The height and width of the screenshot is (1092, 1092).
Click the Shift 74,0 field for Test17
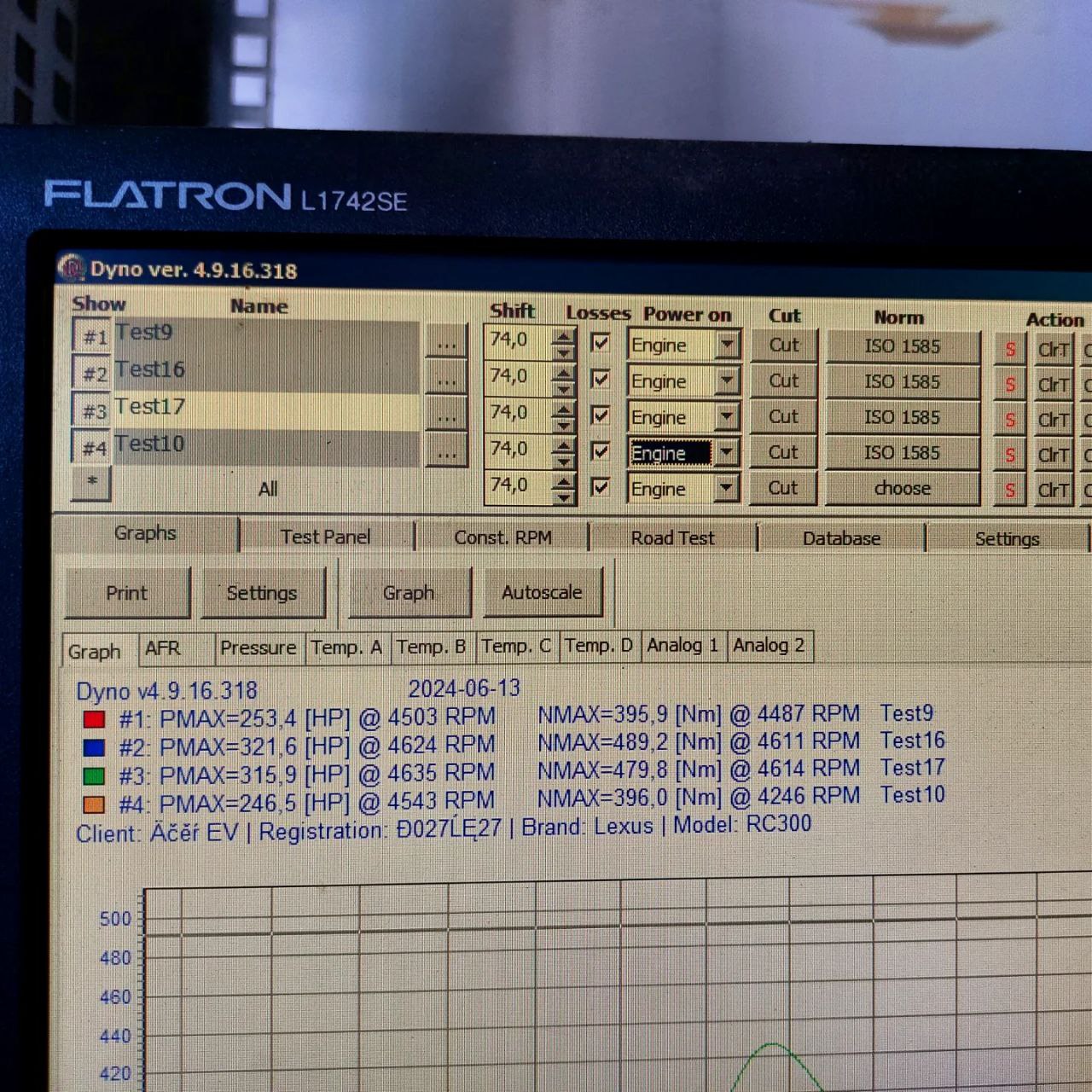coord(518,414)
